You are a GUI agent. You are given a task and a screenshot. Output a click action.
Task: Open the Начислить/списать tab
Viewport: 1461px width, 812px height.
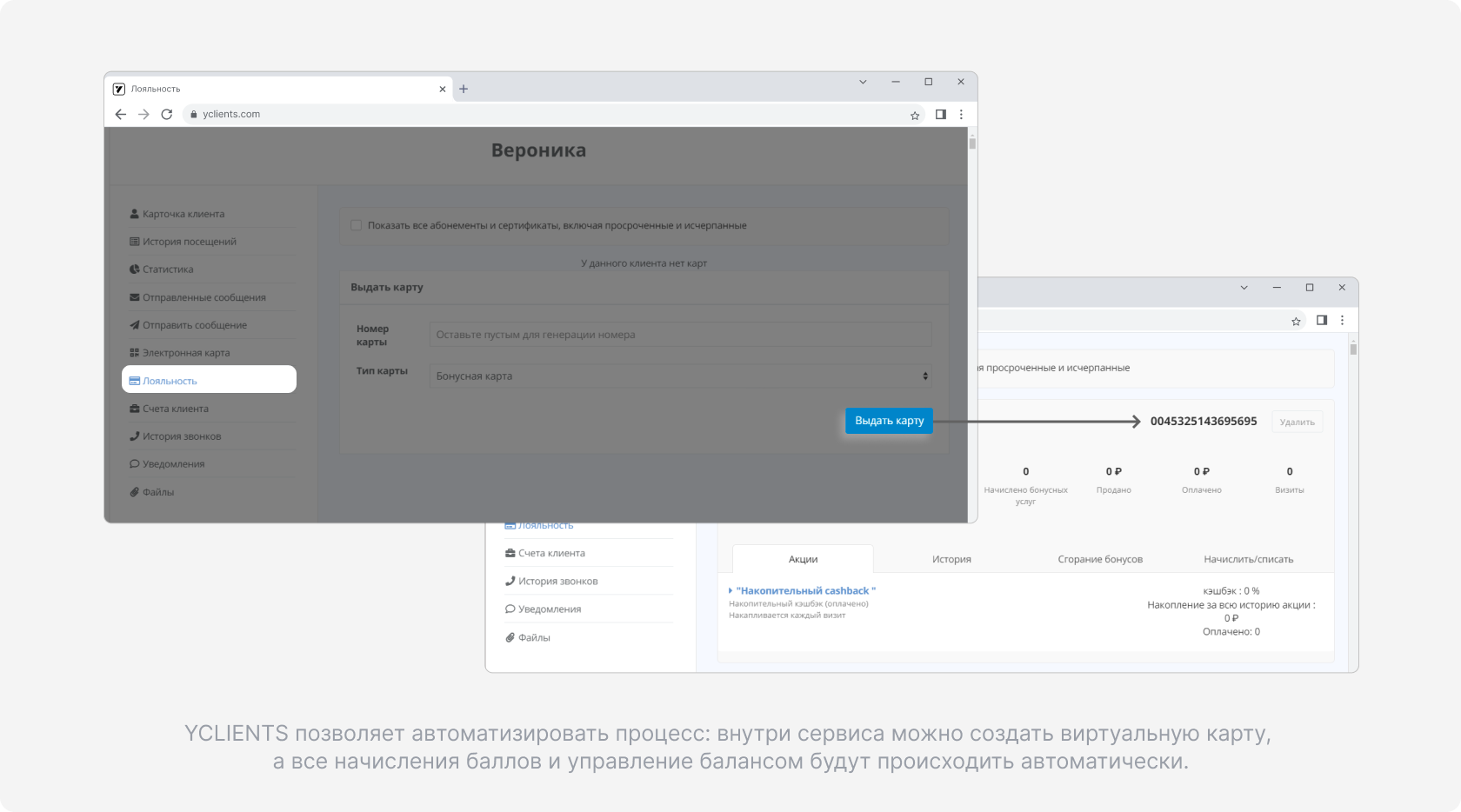point(1248,559)
